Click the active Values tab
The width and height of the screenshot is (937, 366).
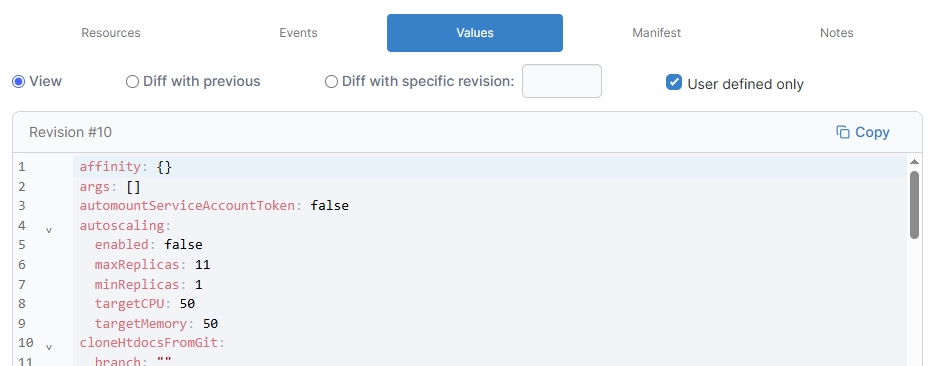point(475,33)
